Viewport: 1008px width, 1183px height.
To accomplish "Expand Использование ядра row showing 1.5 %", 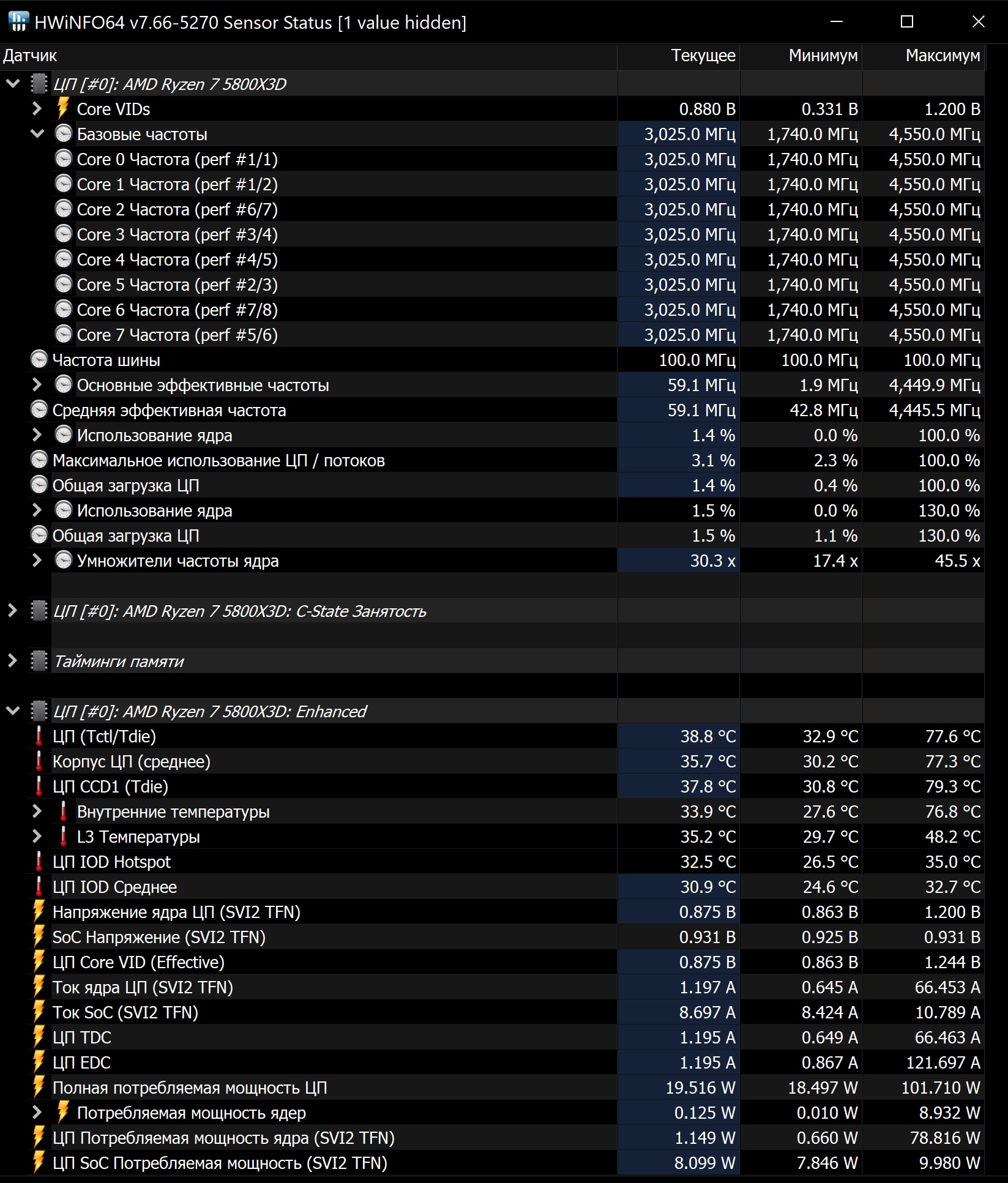I will click(x=37, y=510).
